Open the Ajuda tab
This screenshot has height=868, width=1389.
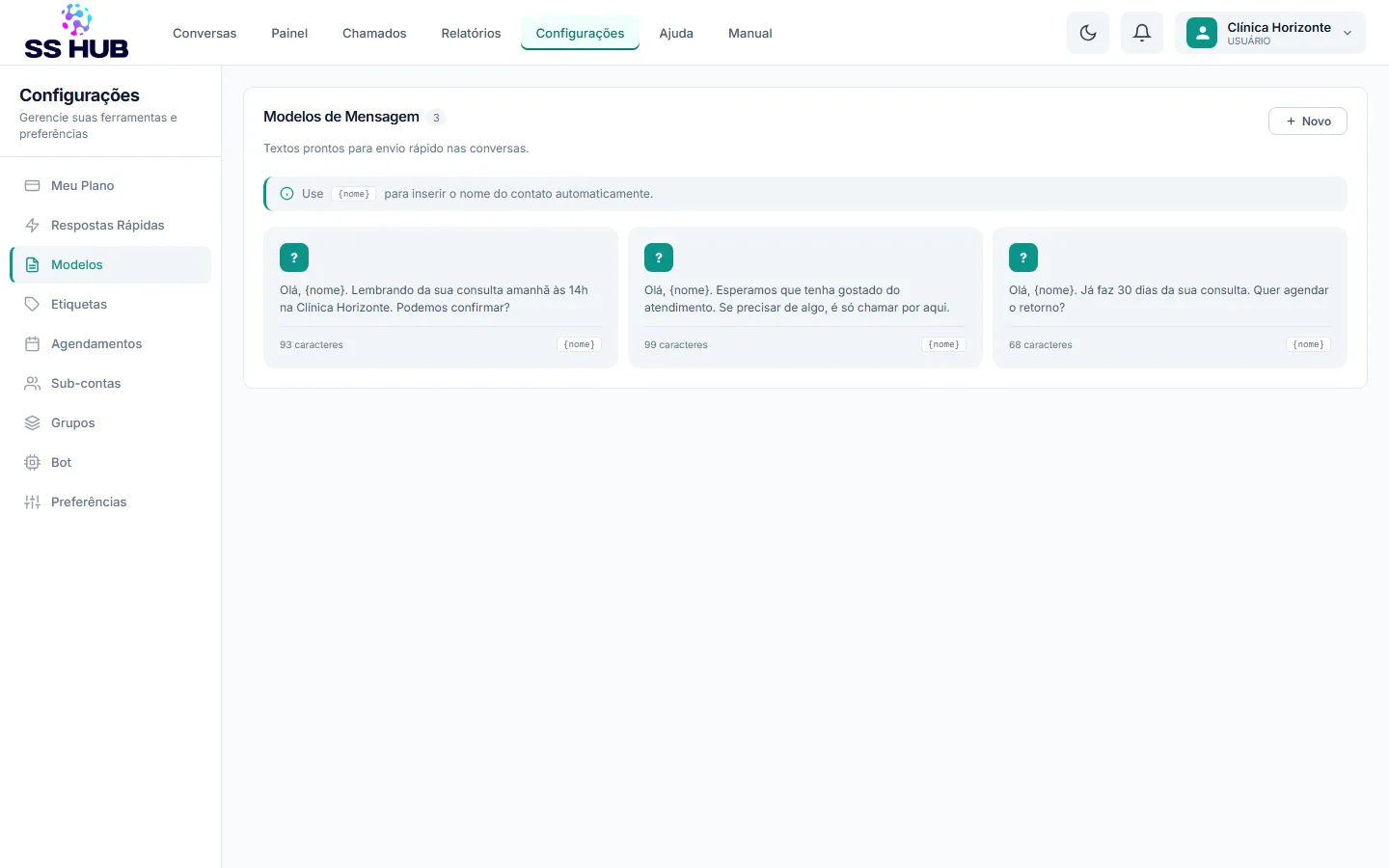[x=676, y=33]
